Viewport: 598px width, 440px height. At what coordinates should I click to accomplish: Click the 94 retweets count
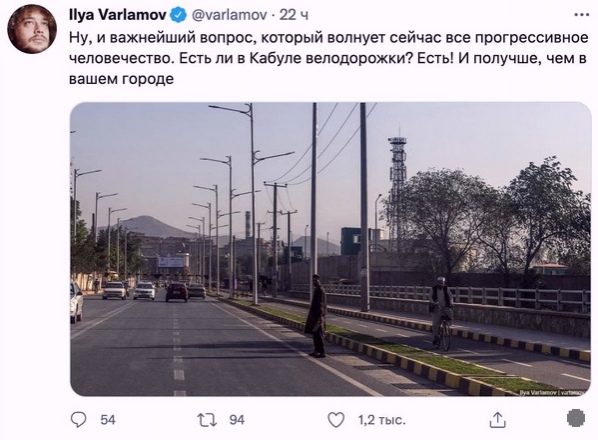coord(237,420)
